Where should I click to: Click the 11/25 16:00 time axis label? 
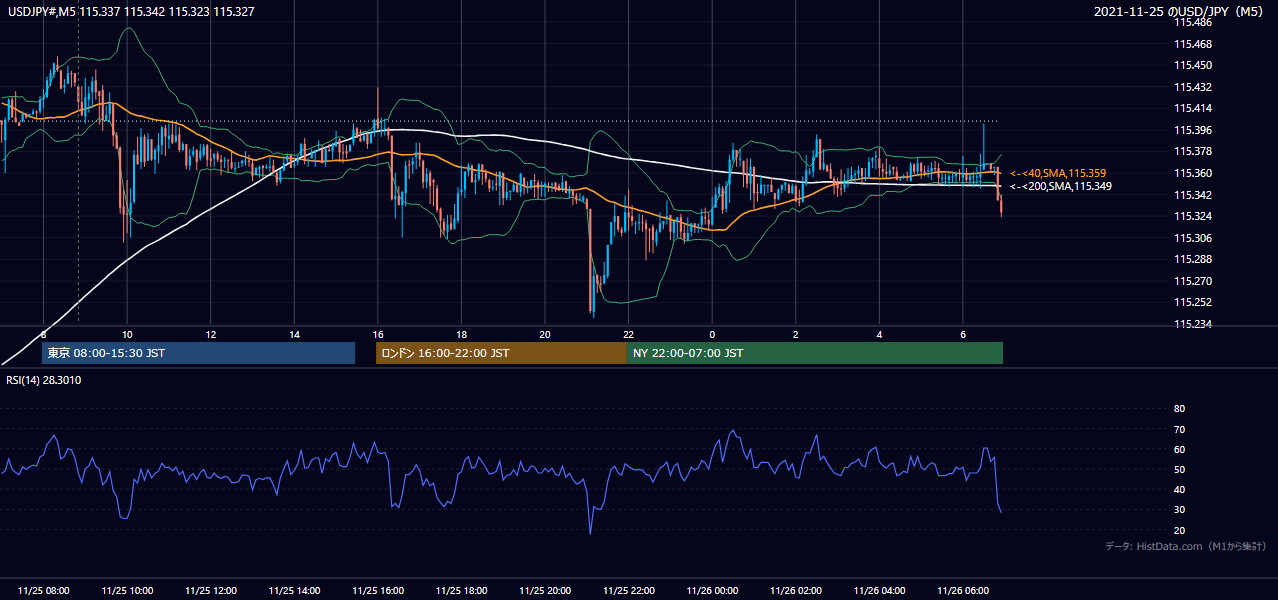[x=377, y=591]
